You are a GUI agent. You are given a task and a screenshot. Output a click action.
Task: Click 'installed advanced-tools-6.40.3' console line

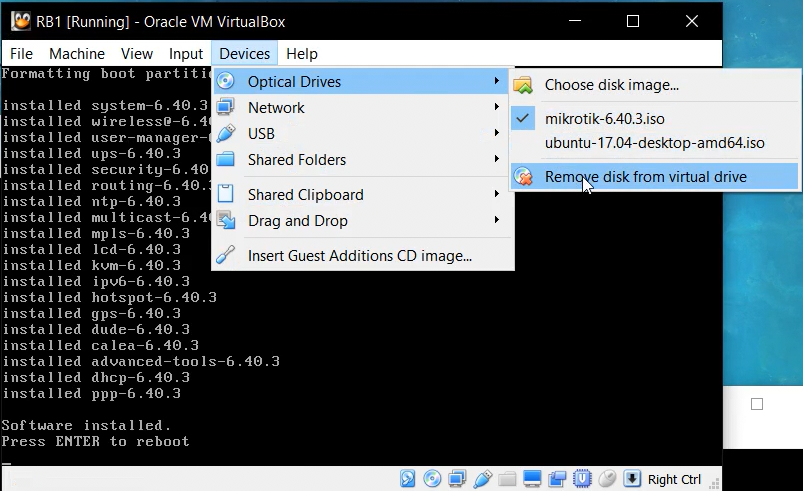tap(141, 361)
